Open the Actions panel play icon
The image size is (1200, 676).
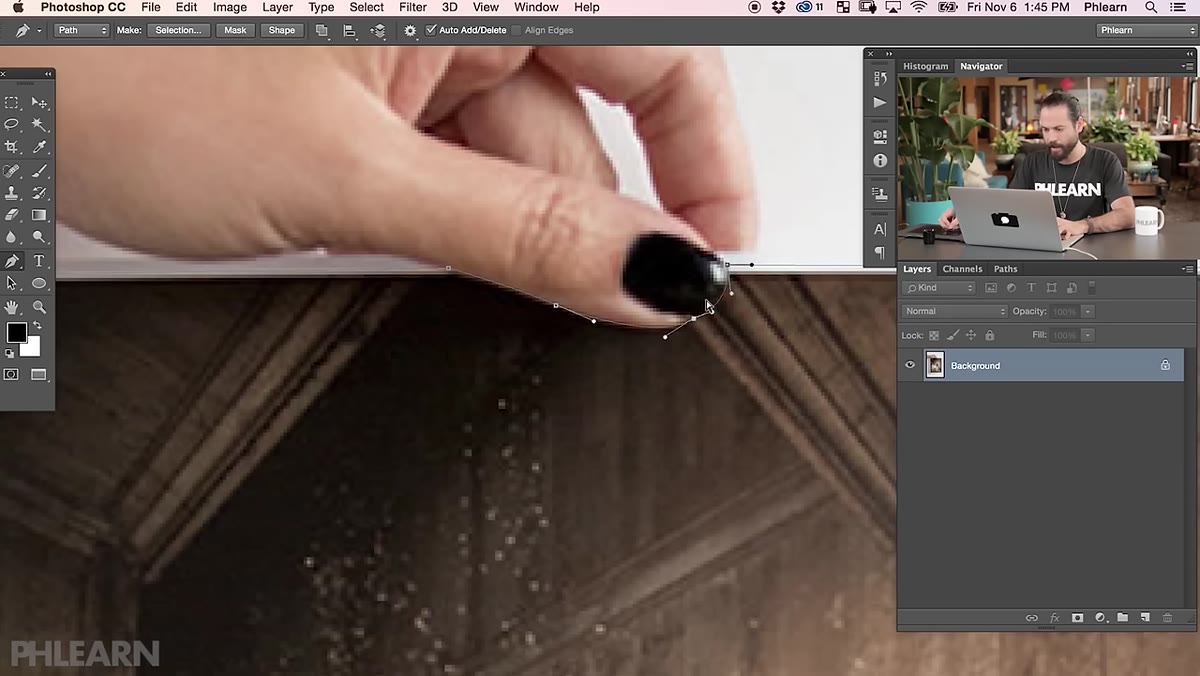click(x=880, y=102)
